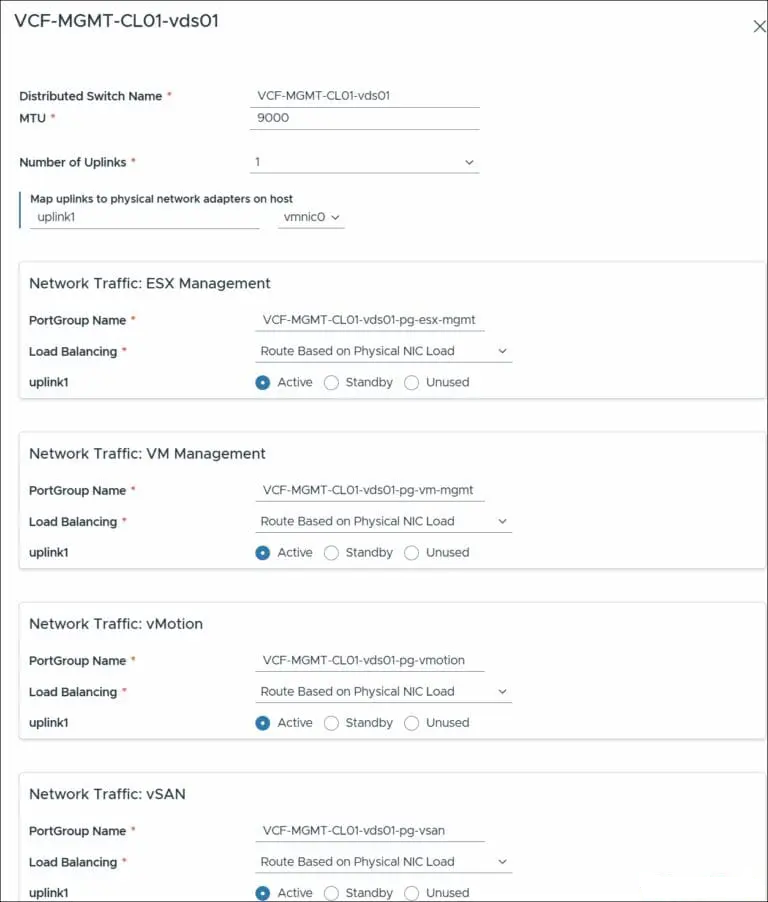Set vMotion uplink1 to Standby
The image size is (768, 902).
tap(332, 722)
